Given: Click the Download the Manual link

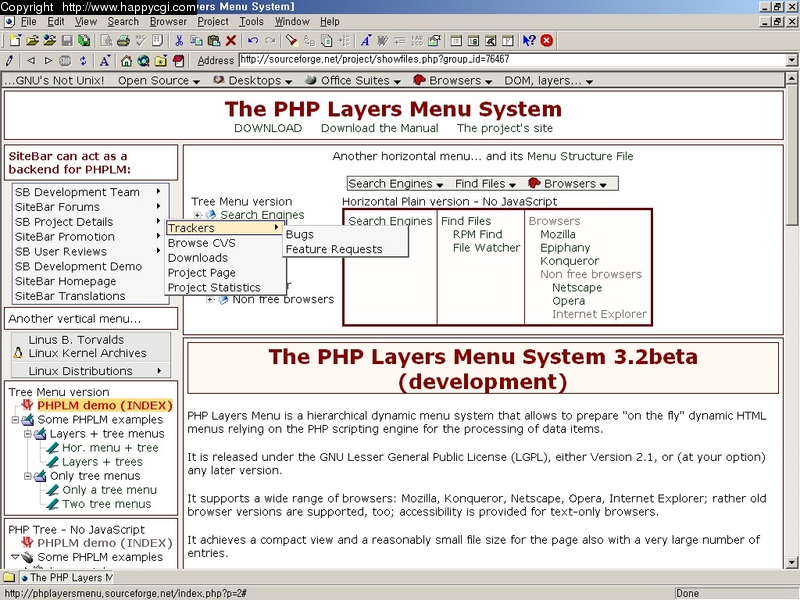Looking at the screenshot, I should pyautogui.click(x=380, y=128).
